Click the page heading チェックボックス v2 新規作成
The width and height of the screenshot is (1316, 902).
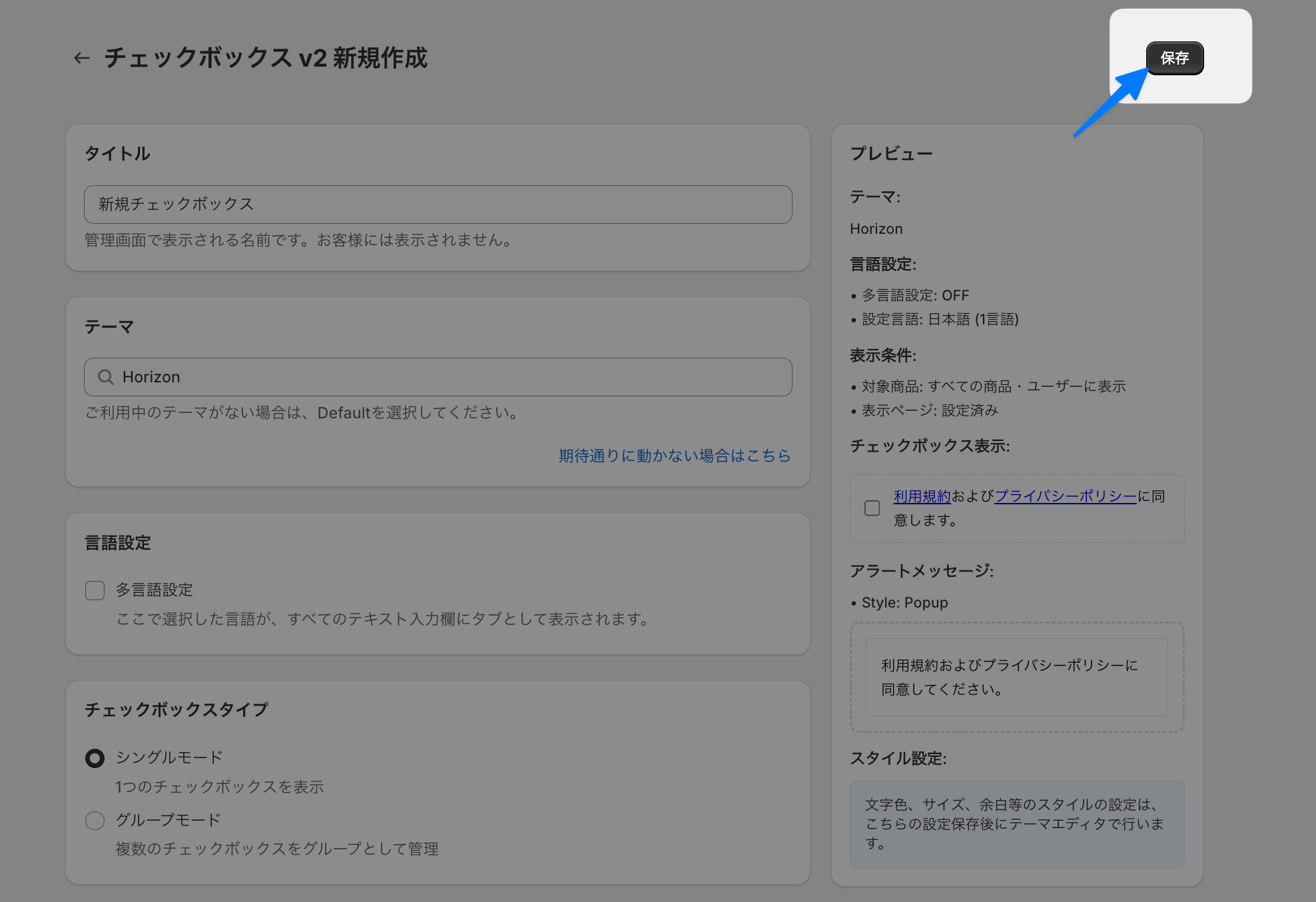pos(266,58)
